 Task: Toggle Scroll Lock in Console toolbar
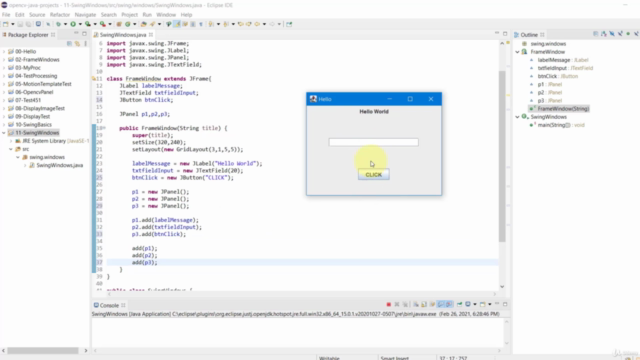(424, 304)
